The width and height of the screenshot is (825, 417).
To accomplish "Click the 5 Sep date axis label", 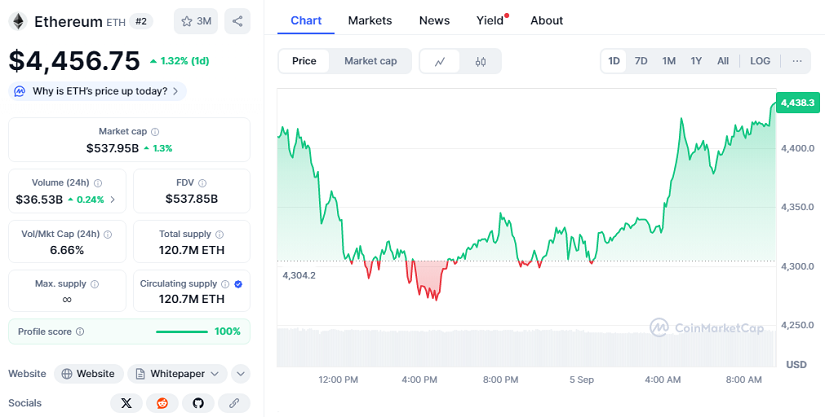I will [581, 380].
